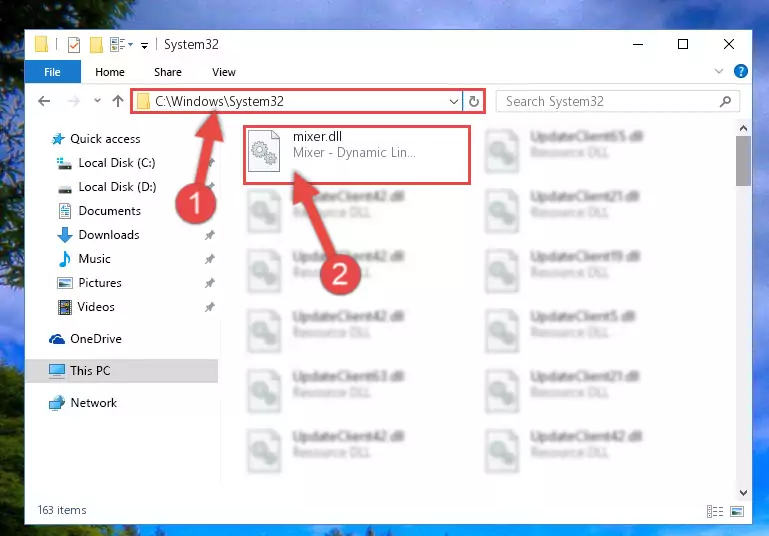Open Local Disk (D:) in sidebar

point(117,187)
